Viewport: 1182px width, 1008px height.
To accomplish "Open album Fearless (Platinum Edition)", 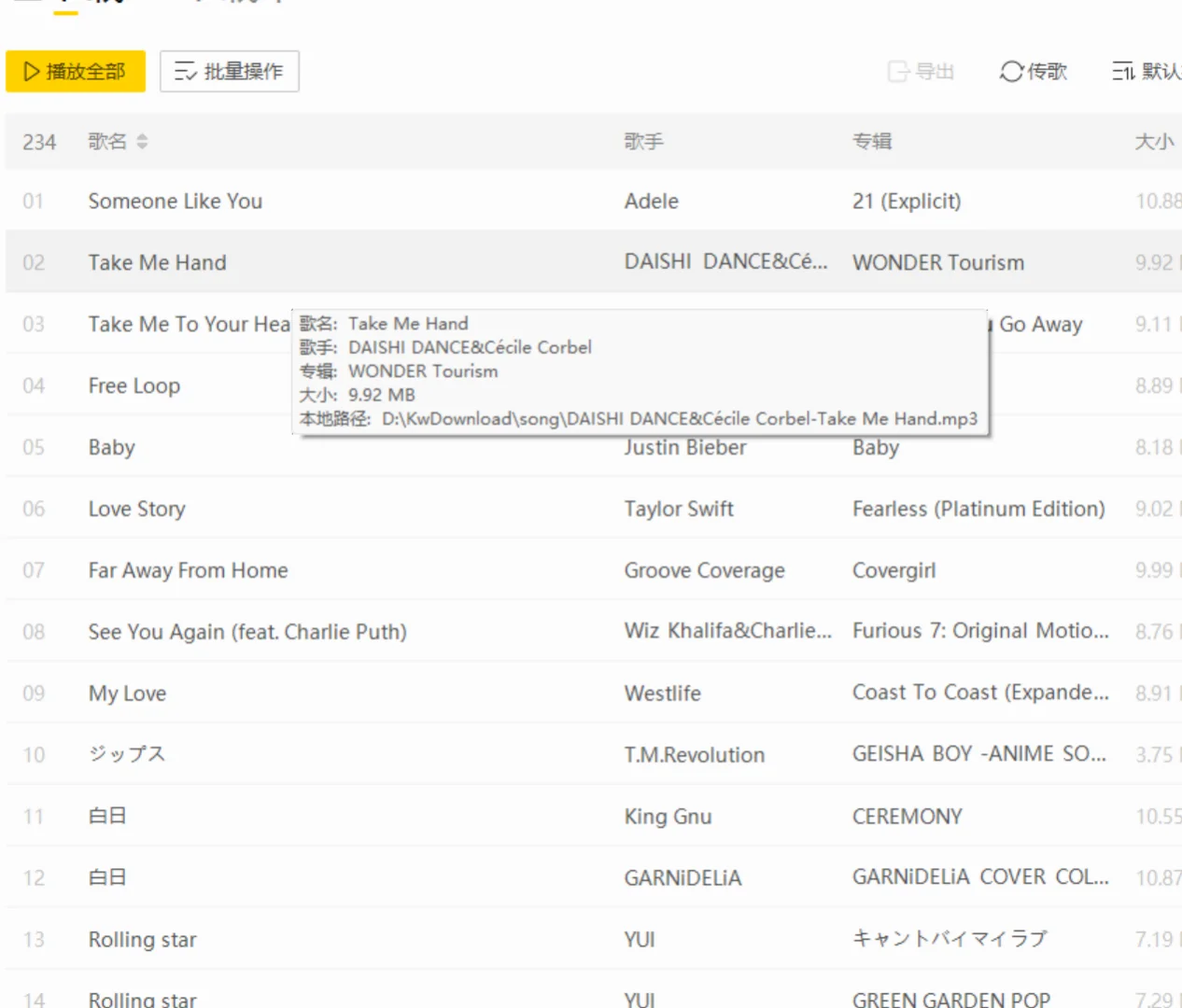I will pyautogui.click(x=978, y=509).
